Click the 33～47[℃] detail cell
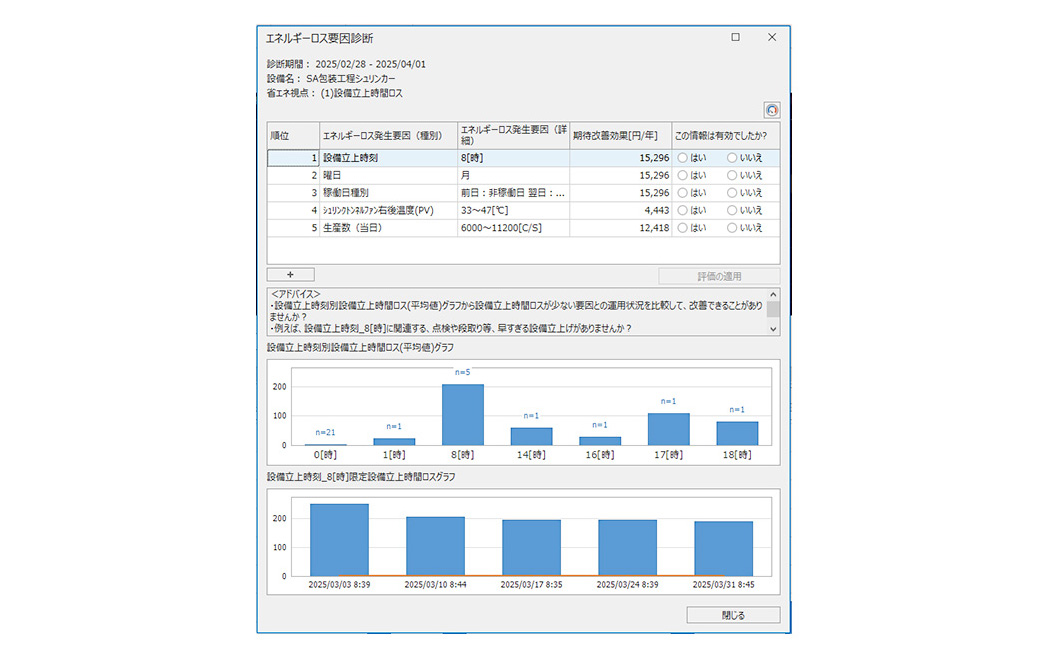The image size is (1048, 658). (513, 210)
